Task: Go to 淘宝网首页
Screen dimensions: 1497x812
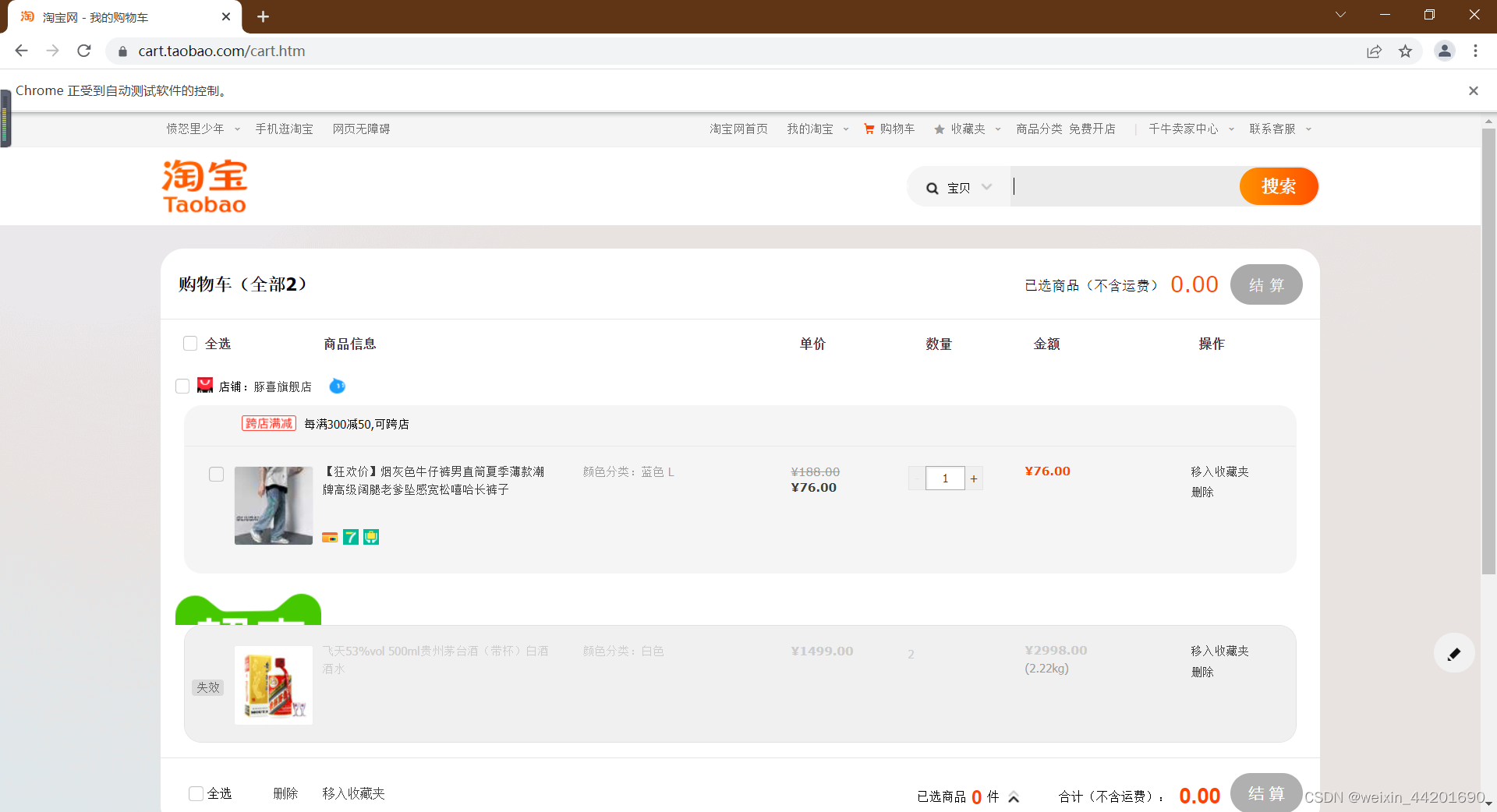Action: coord(738,129)
